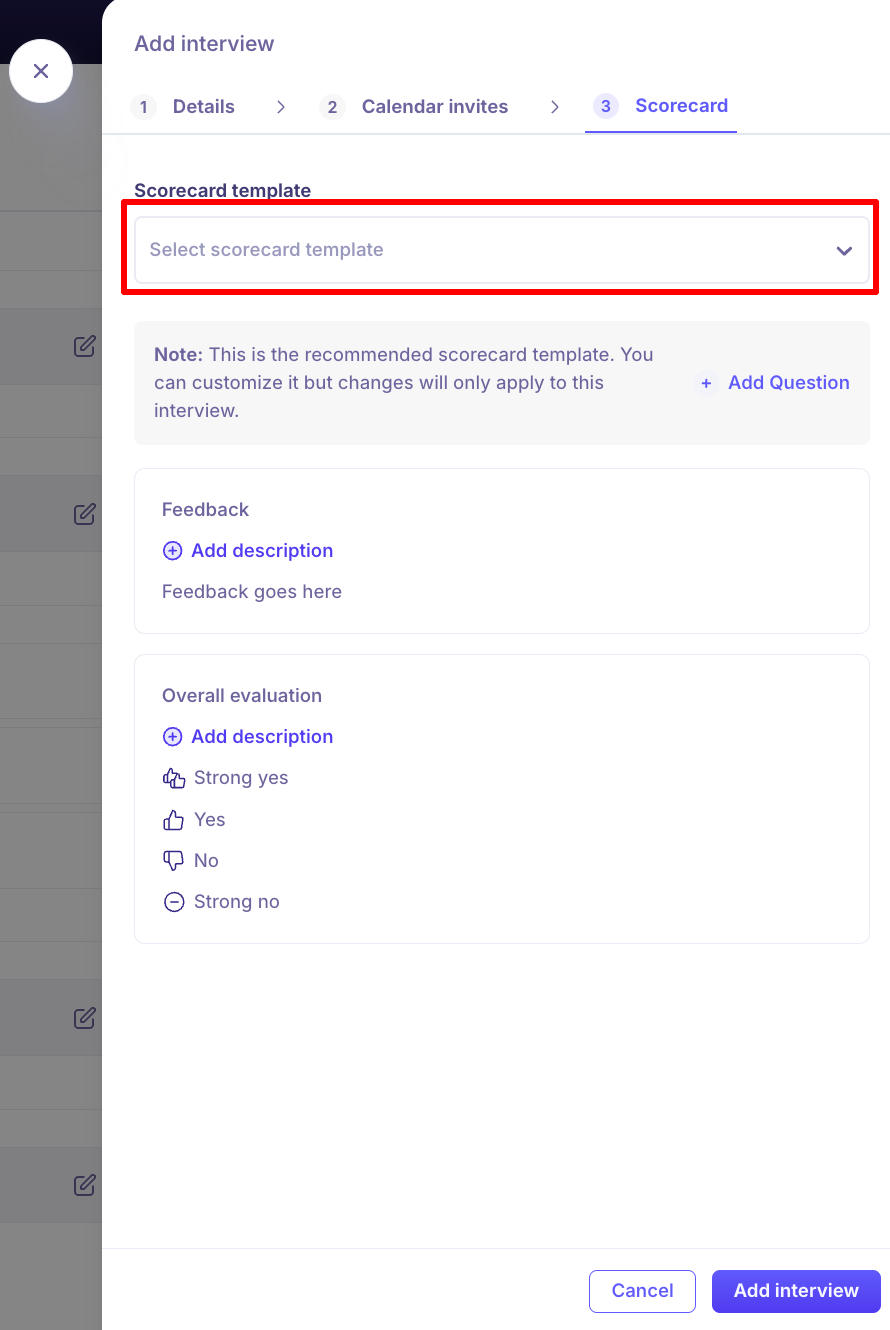The height and width of the screenshot is (1330, 890).
Task: Add description to the Feedback question
Action: coord(262,551)
